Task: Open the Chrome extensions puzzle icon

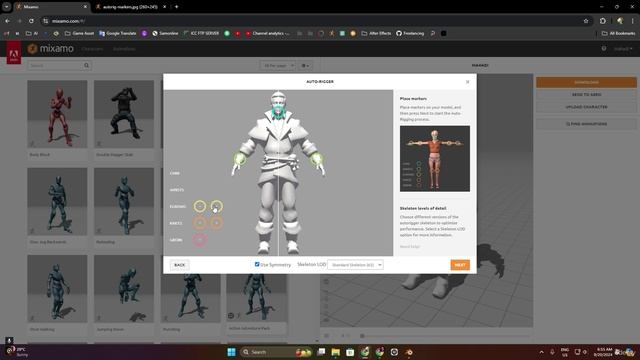Action: point(603,21)
